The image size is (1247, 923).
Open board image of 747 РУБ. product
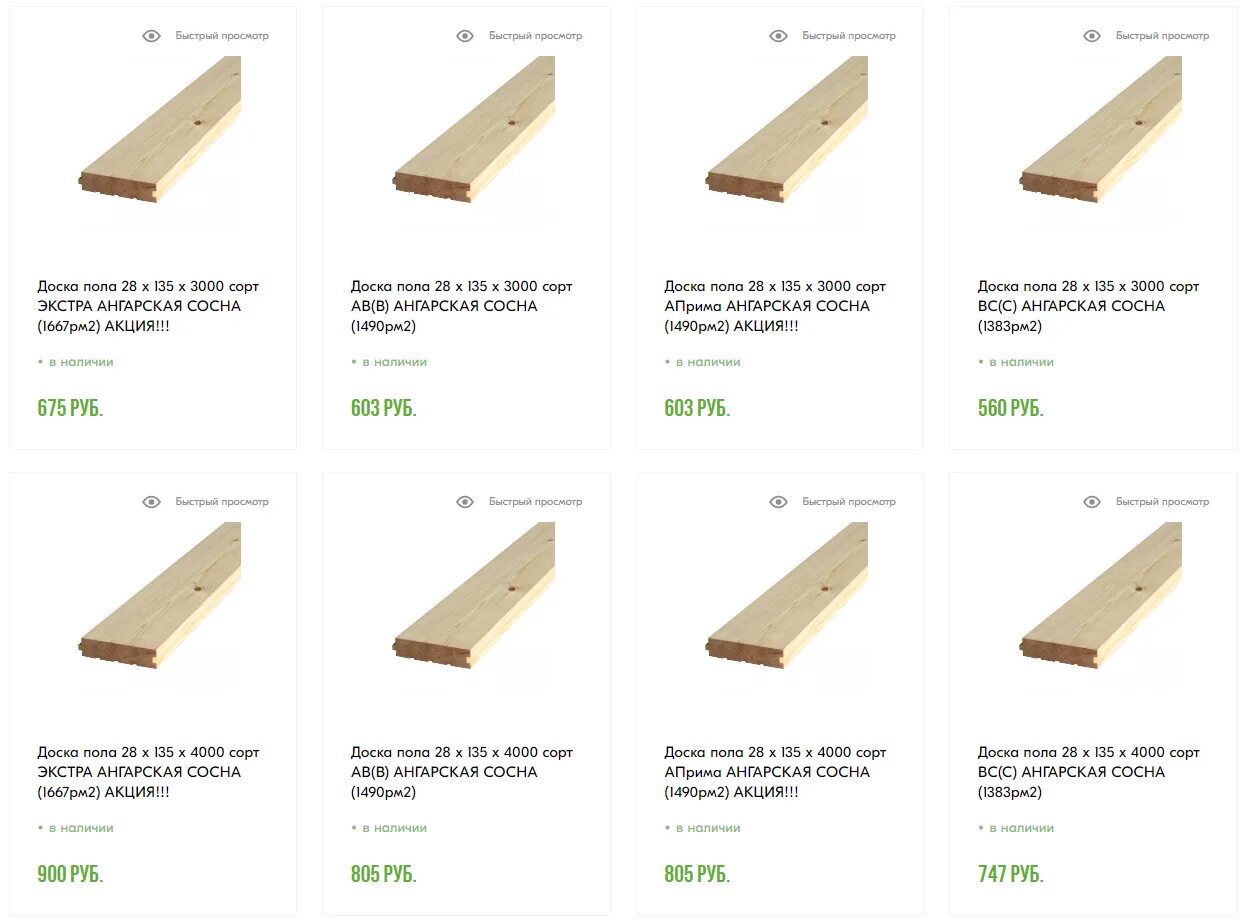point(1101,596)
